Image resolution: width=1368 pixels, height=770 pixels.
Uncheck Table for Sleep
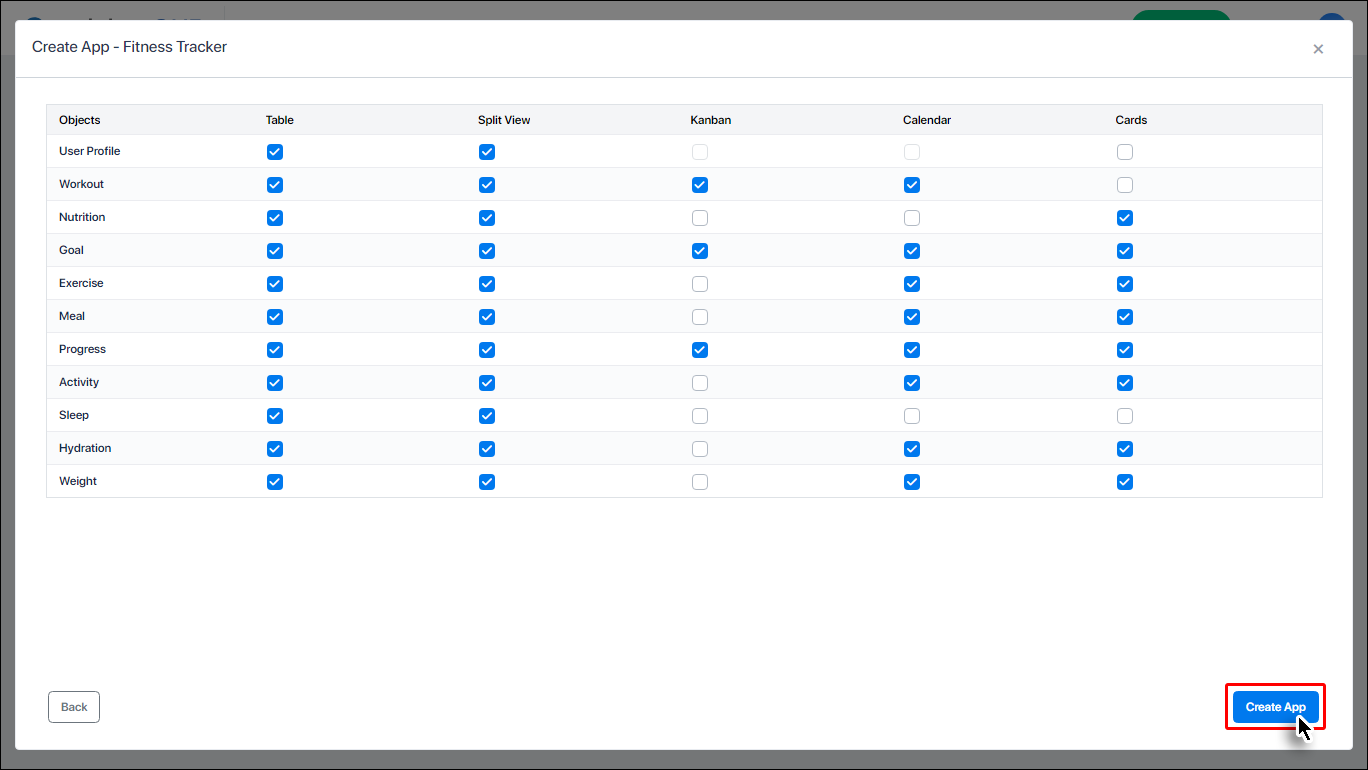point(275,416)
